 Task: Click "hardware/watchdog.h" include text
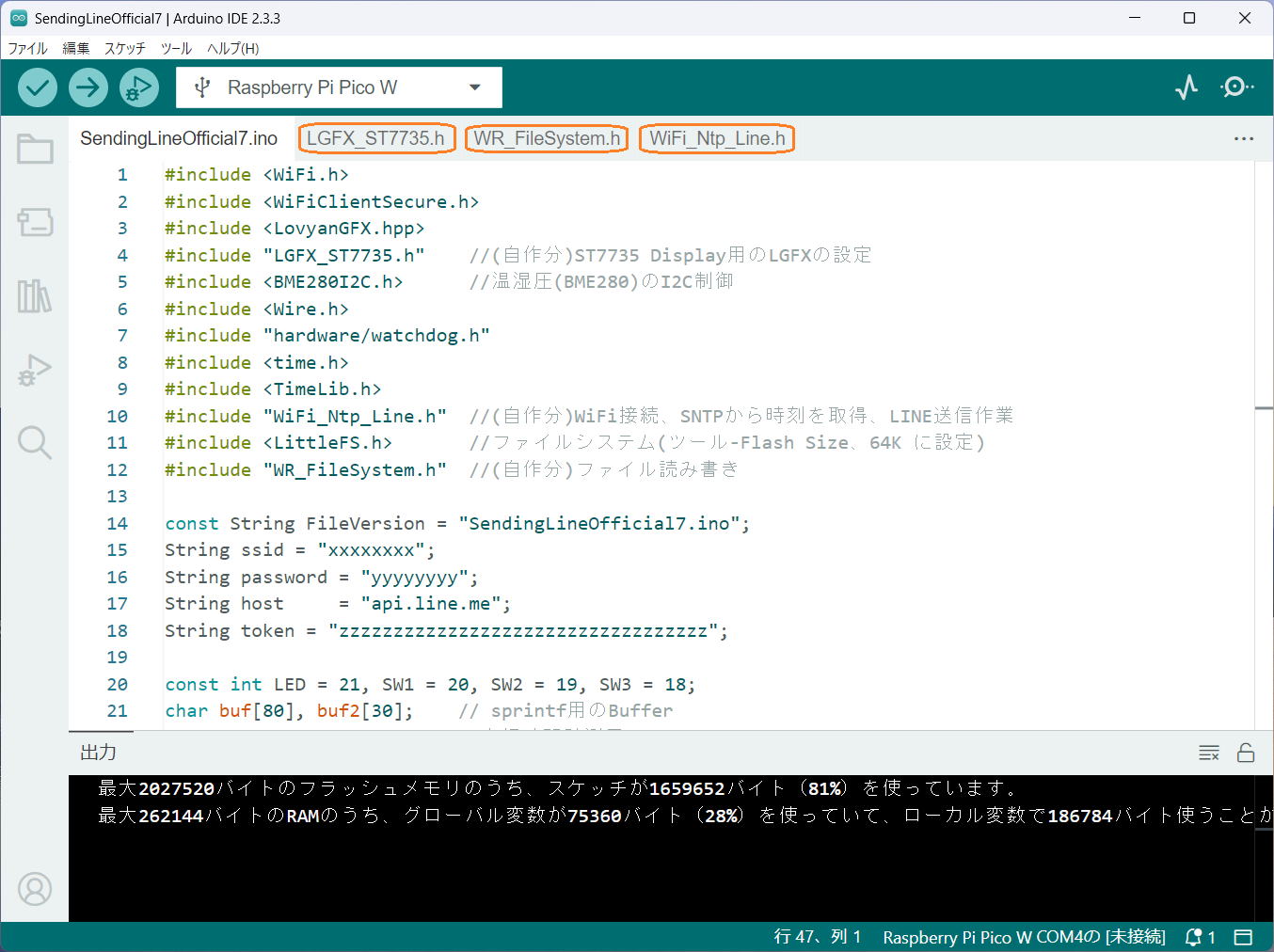376,336
